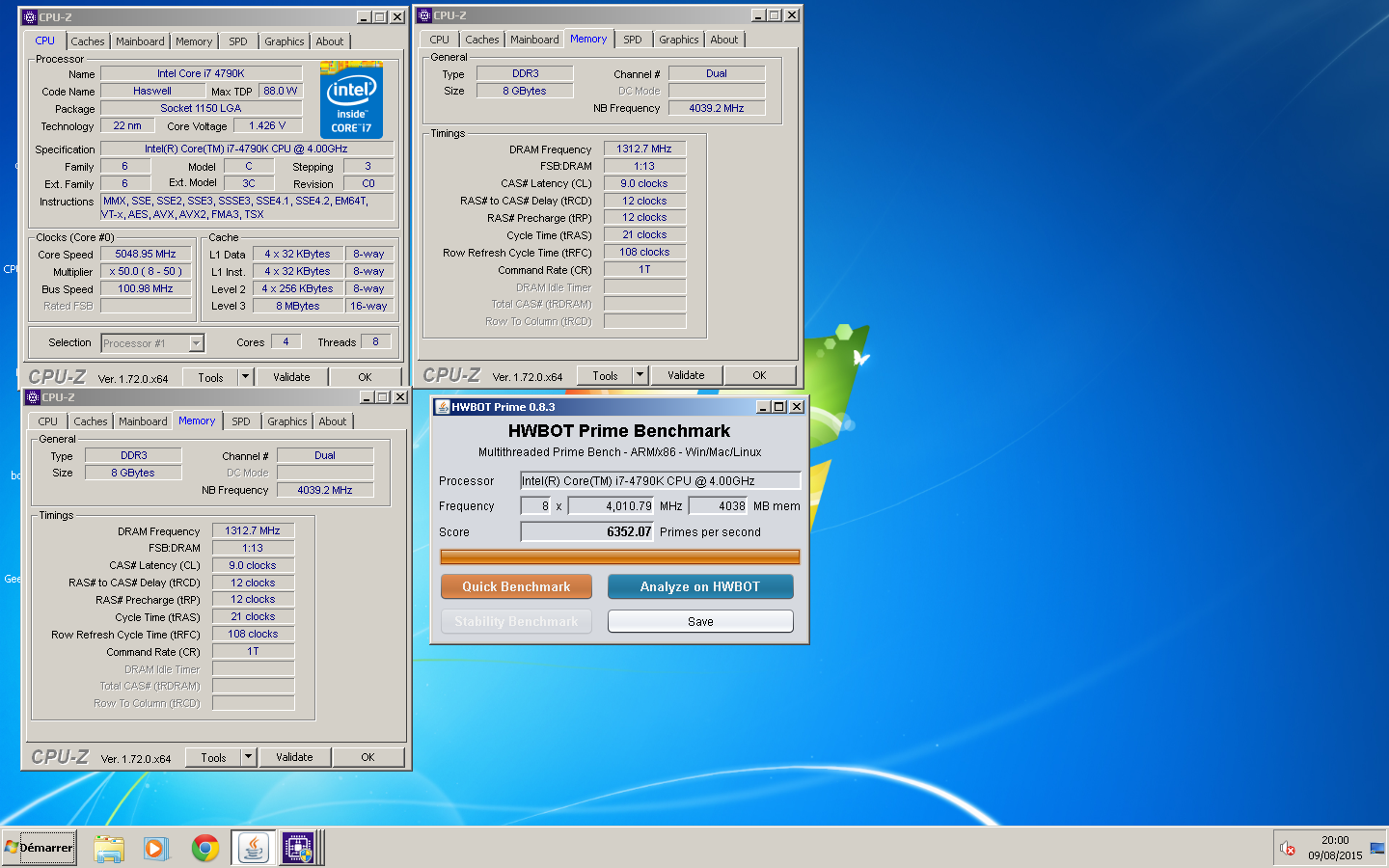Open Mainboard tab in the CPU-tab CPU-Z window
The image size is (1389, 868).
140,41
